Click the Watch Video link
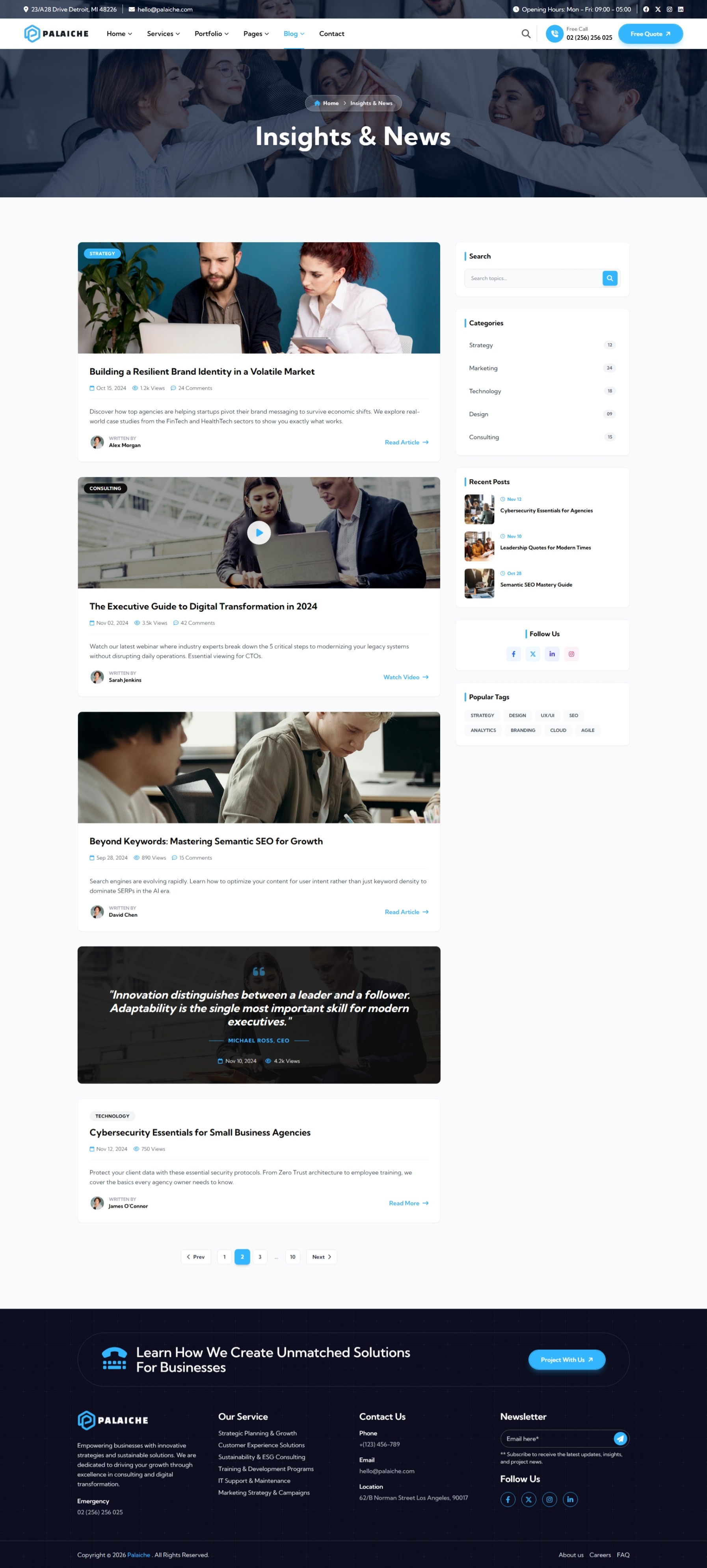 (406, 677)
